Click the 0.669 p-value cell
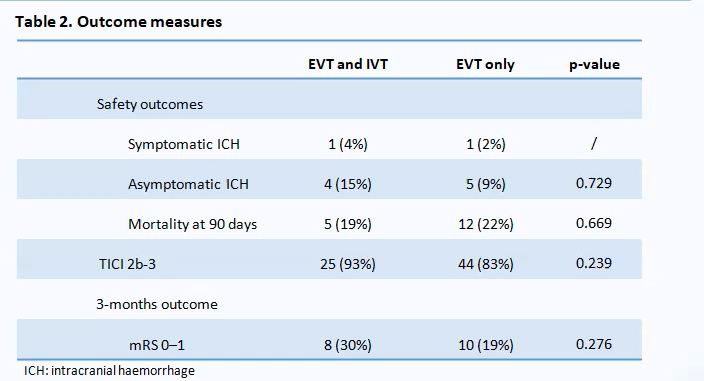704x381 pixels. (x=594, y=223)
